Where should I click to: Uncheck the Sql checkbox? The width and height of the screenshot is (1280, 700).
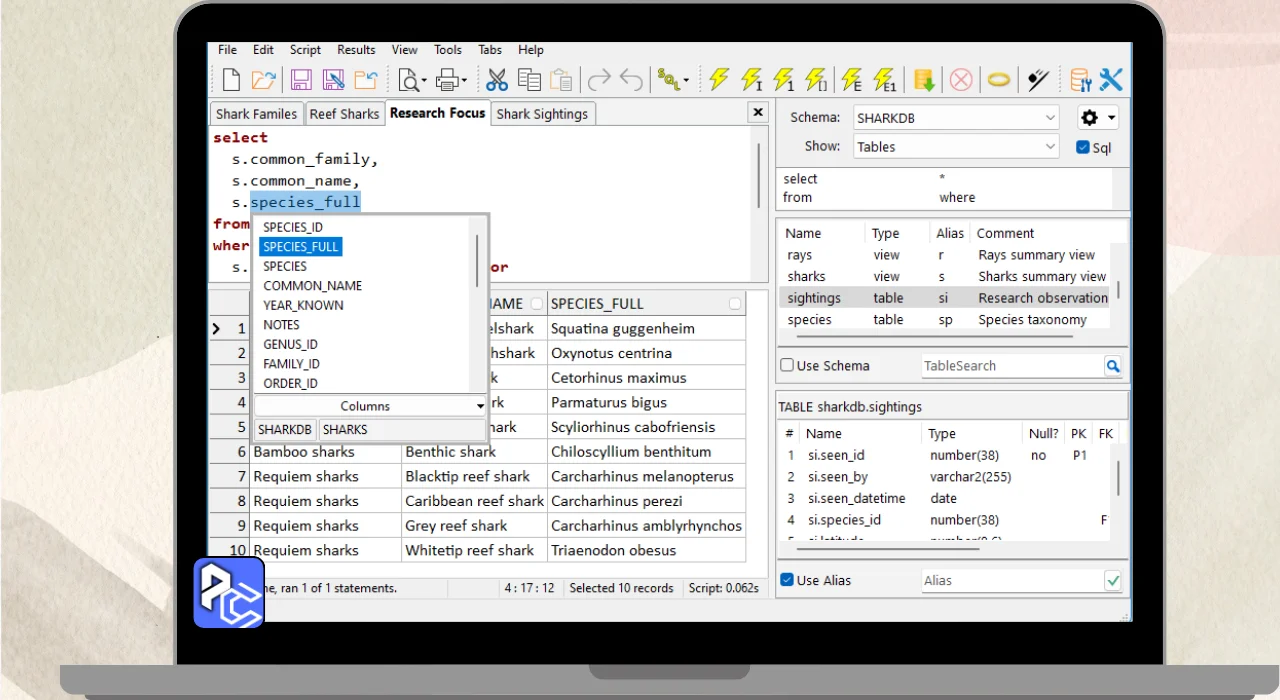[x=1083, y=148]
